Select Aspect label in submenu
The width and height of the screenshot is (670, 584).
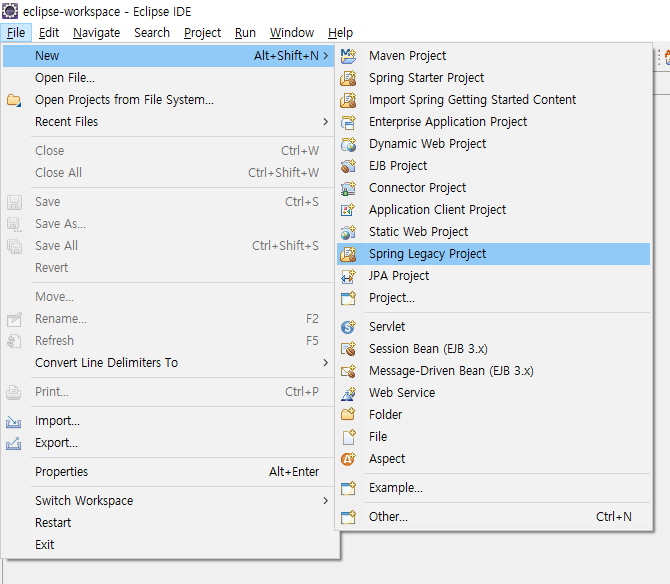[x=387, y=459]
